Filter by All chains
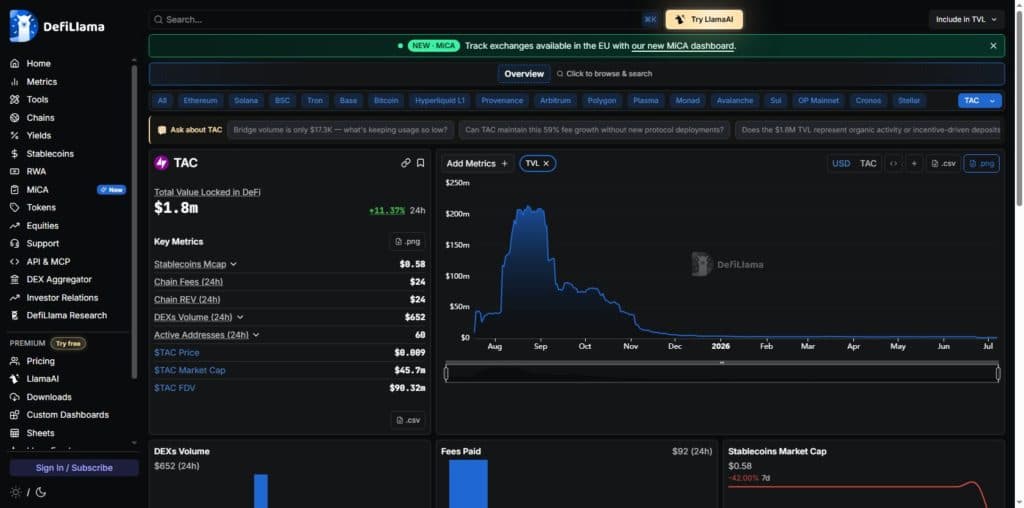The height and width of the screenshot is (508, 1024). (x=163, y=101)
